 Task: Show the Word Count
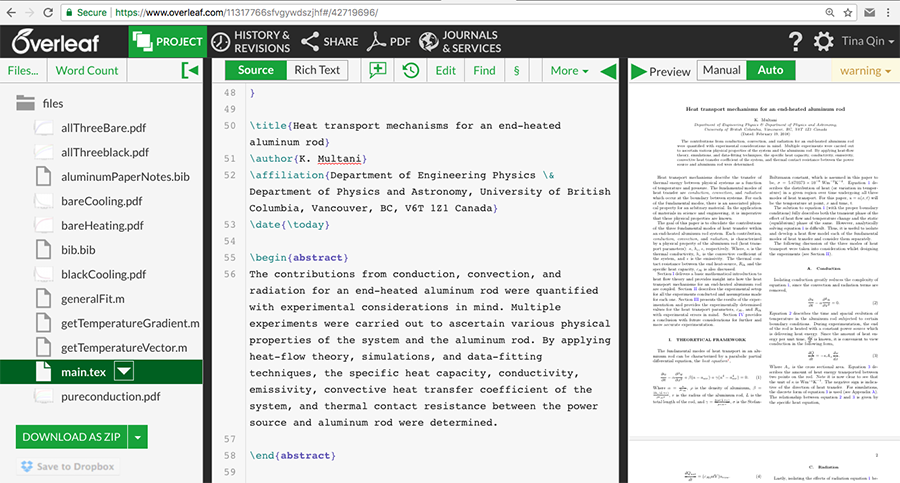pos(87,71)
